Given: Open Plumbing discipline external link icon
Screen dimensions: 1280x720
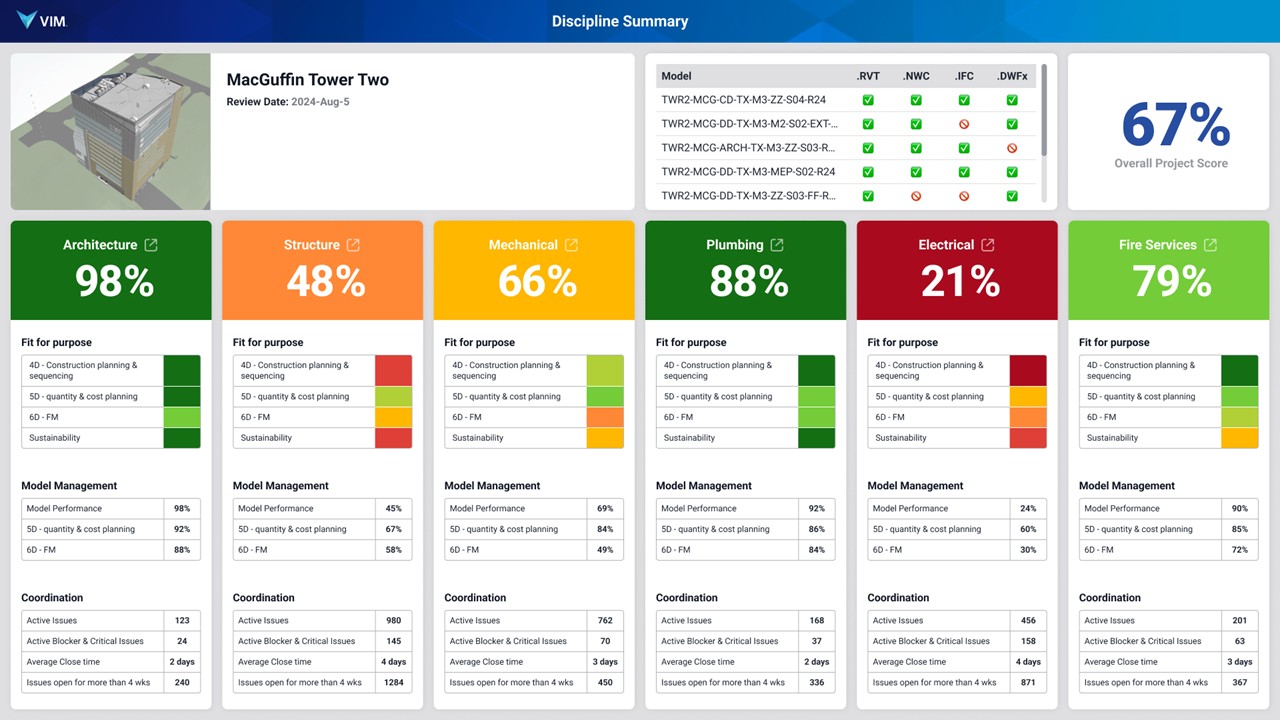Looking at the screenshot, I should point(777,245).
